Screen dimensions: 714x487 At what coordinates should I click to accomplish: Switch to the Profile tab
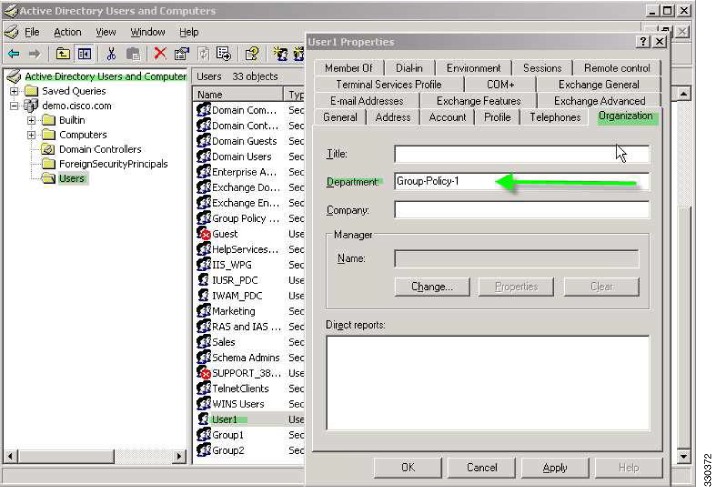click(497, 117)
